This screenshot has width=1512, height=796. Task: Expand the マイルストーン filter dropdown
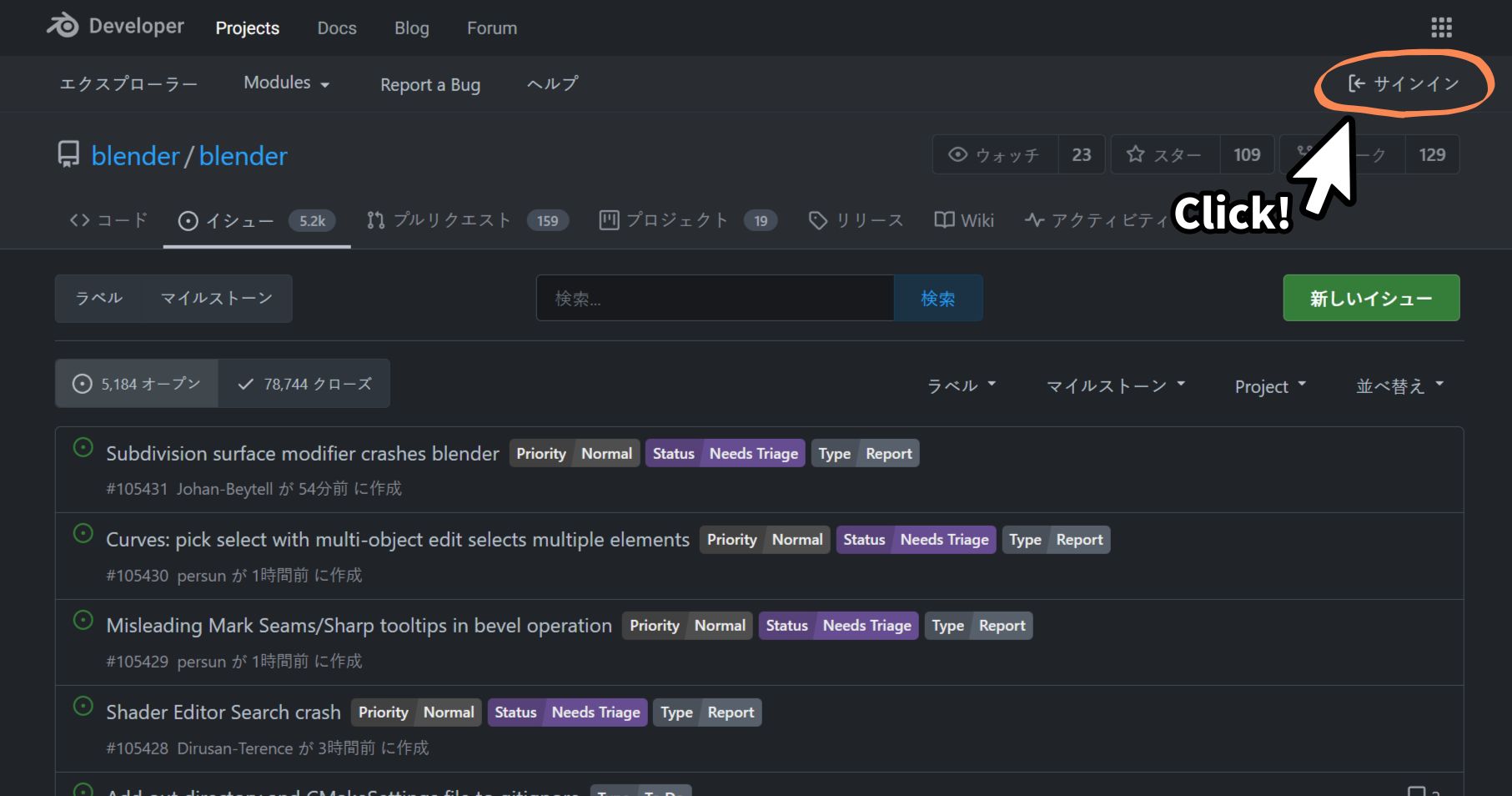pyautogui.click(x=1116, y=385)
